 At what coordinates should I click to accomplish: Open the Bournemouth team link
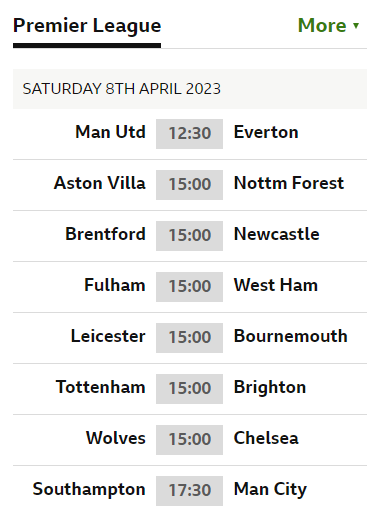291,336
